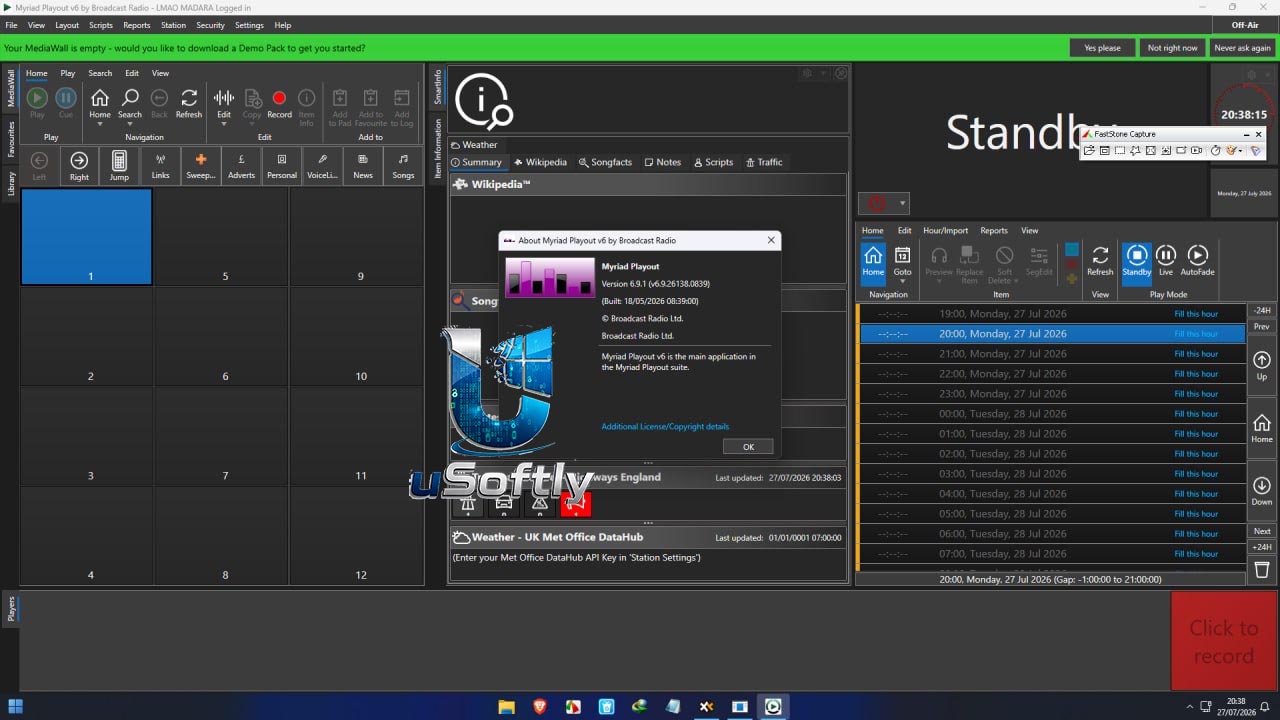Select the VoiceLinks MediaWall category
The image size is (1280, 720).
(x=322, y=165)
